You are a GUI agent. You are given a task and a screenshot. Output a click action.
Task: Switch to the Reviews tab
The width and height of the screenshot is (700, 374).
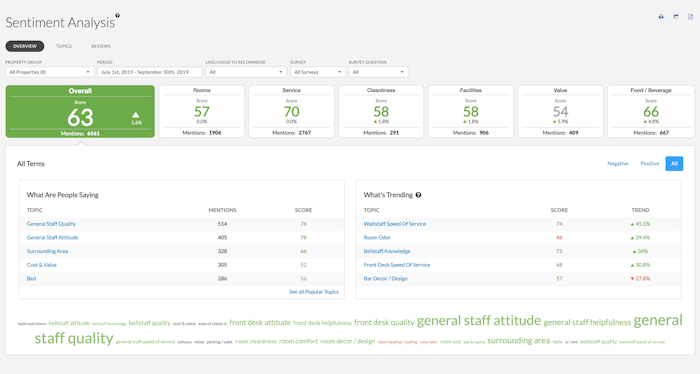click(101, 46)
